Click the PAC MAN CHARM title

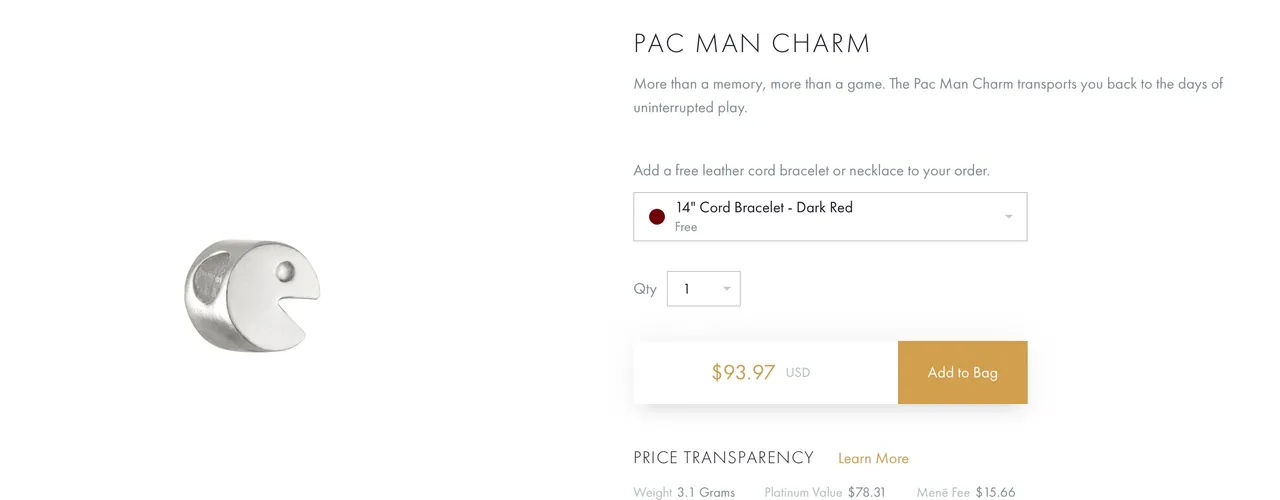tap(752, 44)
